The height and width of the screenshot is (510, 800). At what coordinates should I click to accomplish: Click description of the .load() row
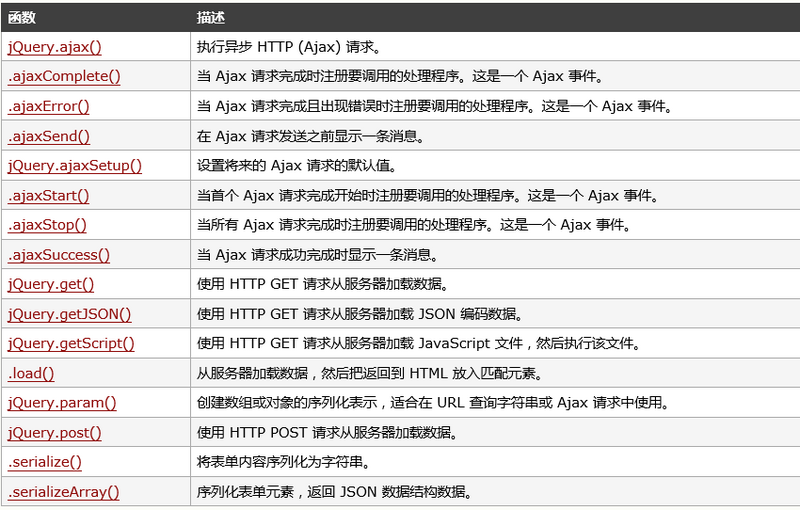[x=370, y=373]
